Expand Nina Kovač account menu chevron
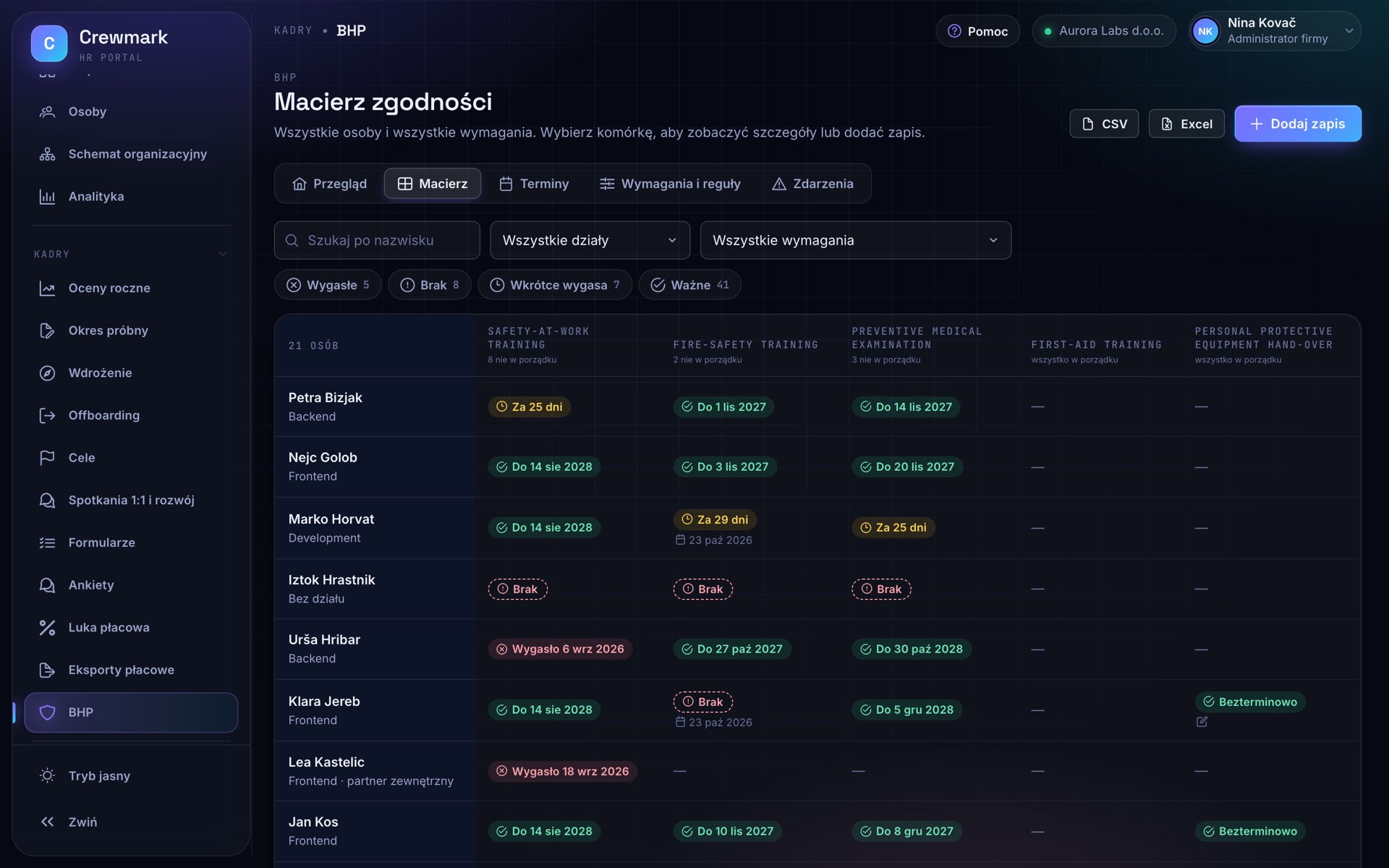The height and width of the screenshot is (868, 1389). 1348,31
